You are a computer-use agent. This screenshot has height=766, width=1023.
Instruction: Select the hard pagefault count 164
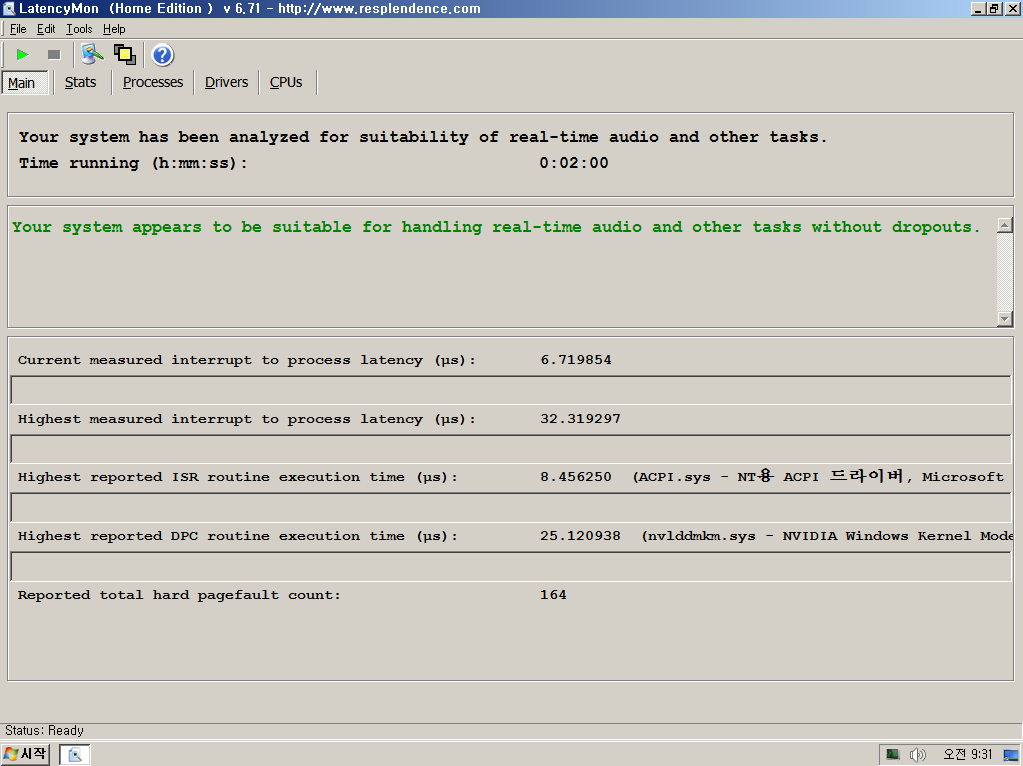coord(553,594)
